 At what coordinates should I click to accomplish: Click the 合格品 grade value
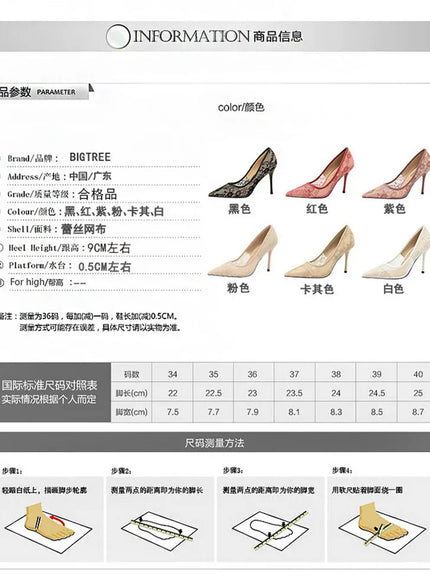click(x=98, y=194)
